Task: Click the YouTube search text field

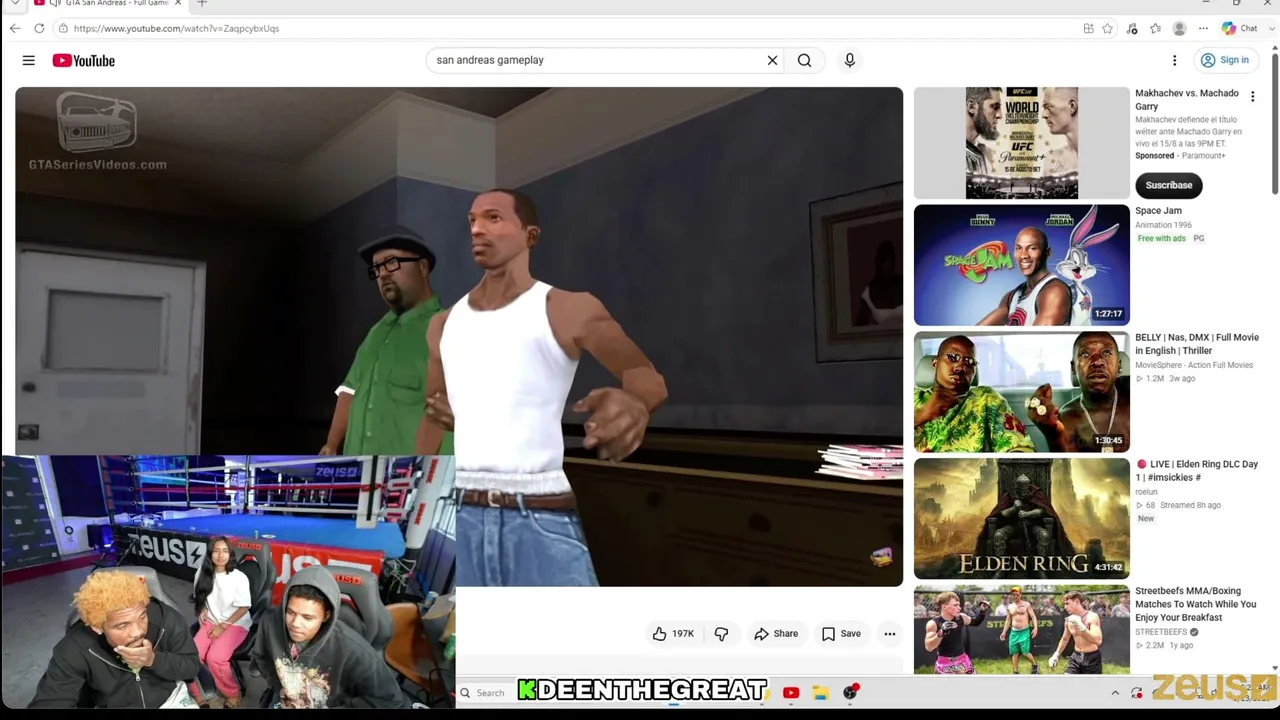Action: click(x=595, y=60)
